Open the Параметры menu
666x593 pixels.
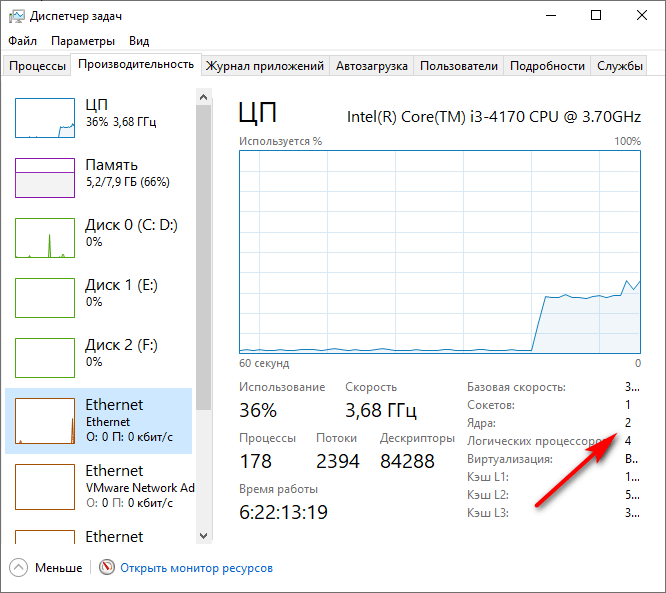click(83, 41)
